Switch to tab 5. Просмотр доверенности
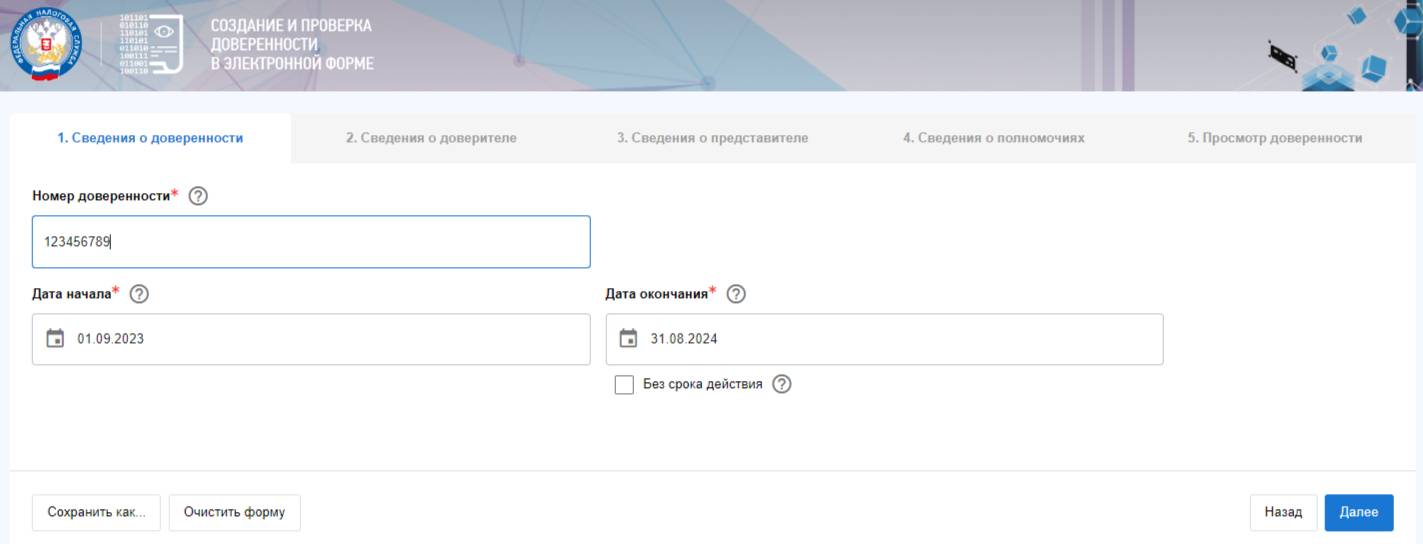This screenshot has width=1423, height=544. (x=1275, y=138)
